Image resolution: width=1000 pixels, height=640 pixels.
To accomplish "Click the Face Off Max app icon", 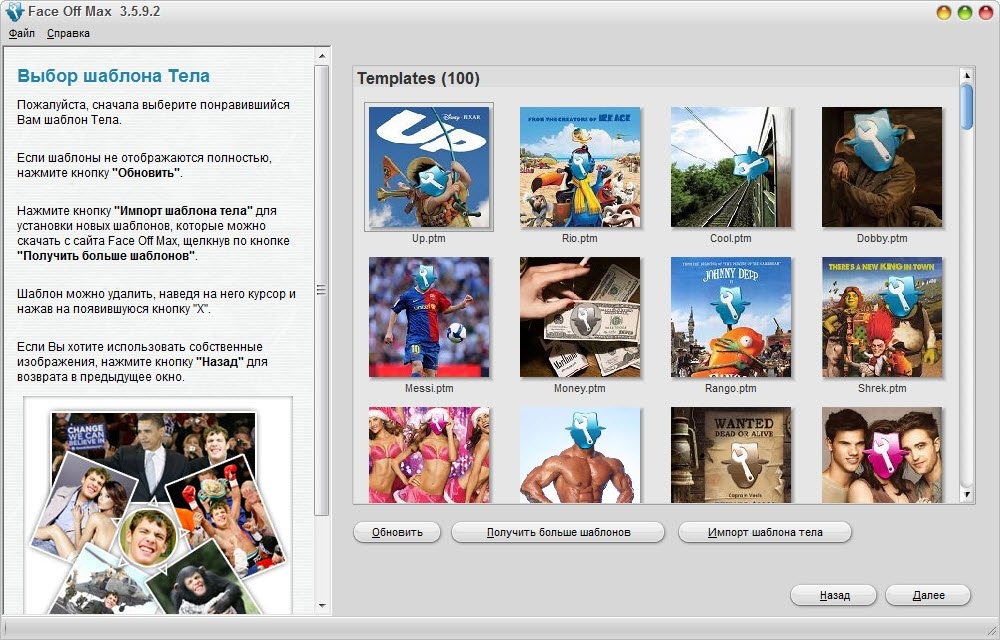I will 14,11.
